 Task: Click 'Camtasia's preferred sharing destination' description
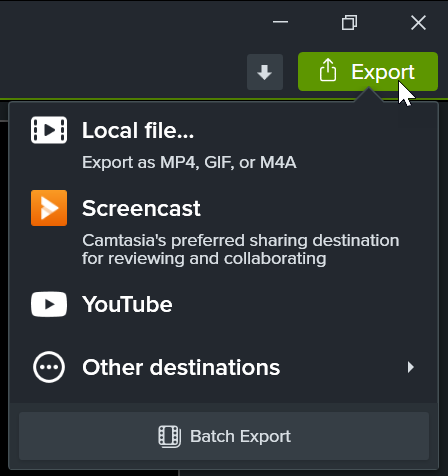click(240, 249)
